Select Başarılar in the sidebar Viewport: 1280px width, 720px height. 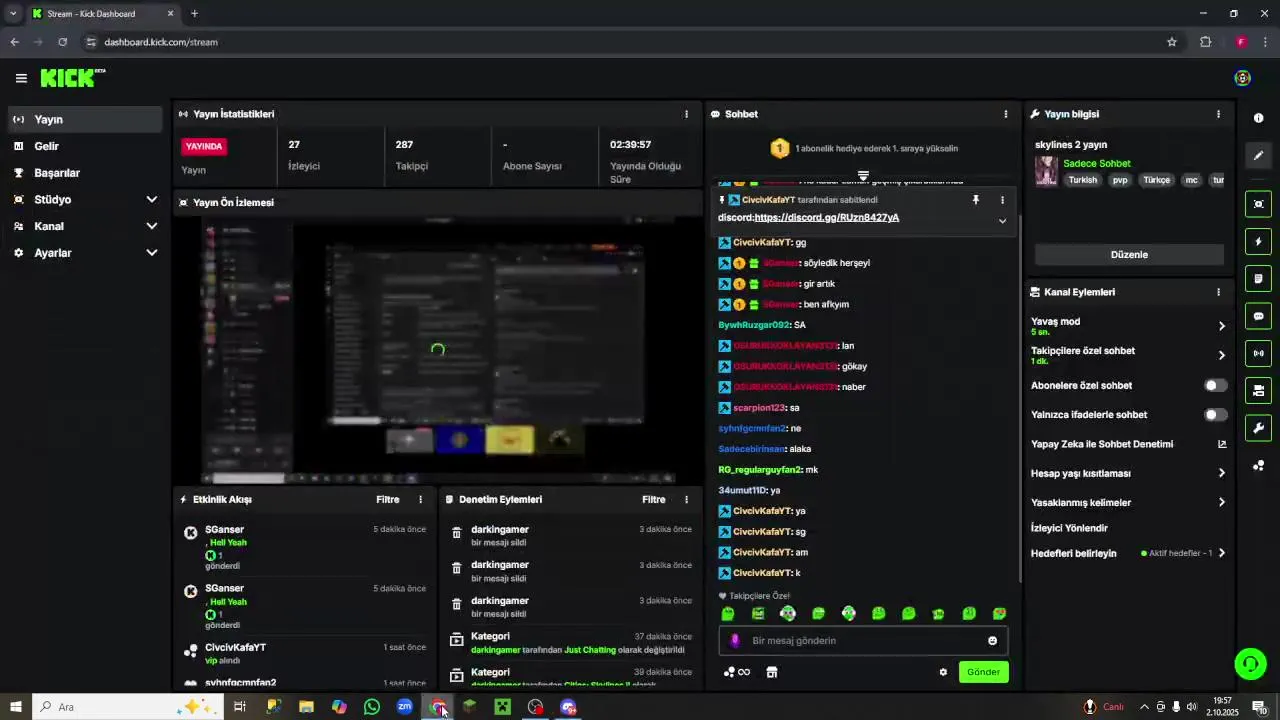coord(85,173)
